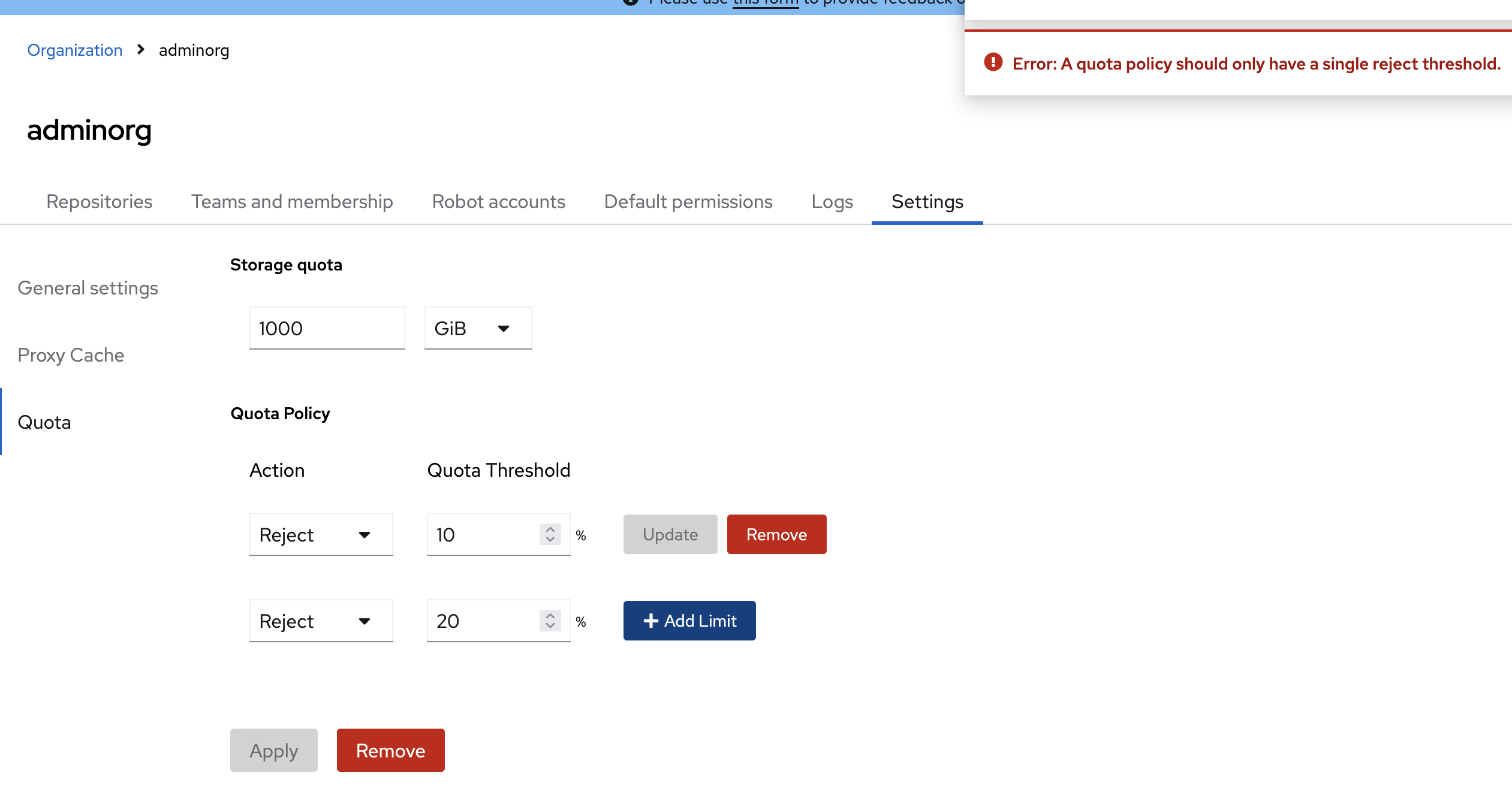Remove the 10 percent reject limit

coord(776,534)
